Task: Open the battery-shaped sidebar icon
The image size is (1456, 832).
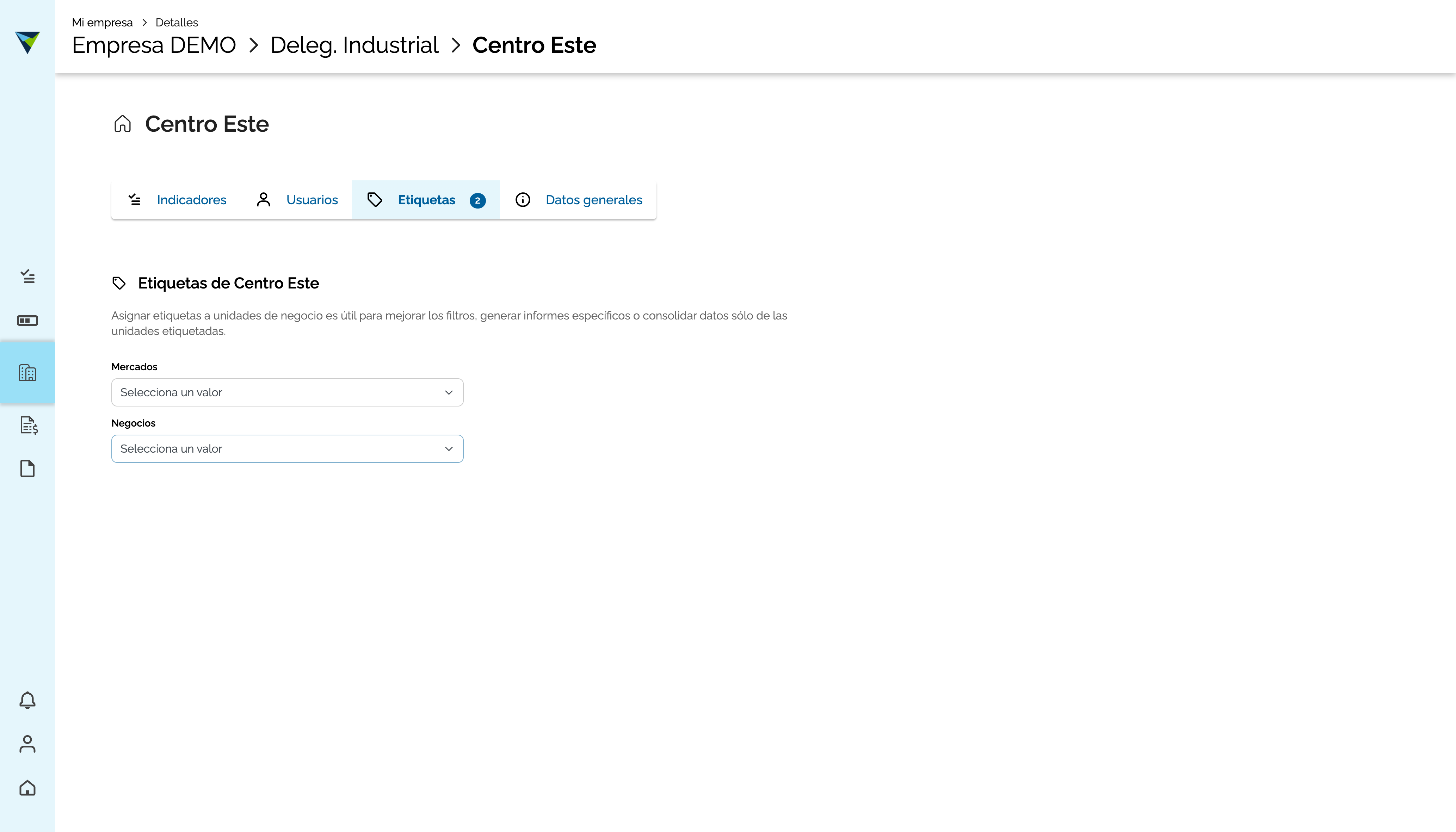Action: point(27,321)
